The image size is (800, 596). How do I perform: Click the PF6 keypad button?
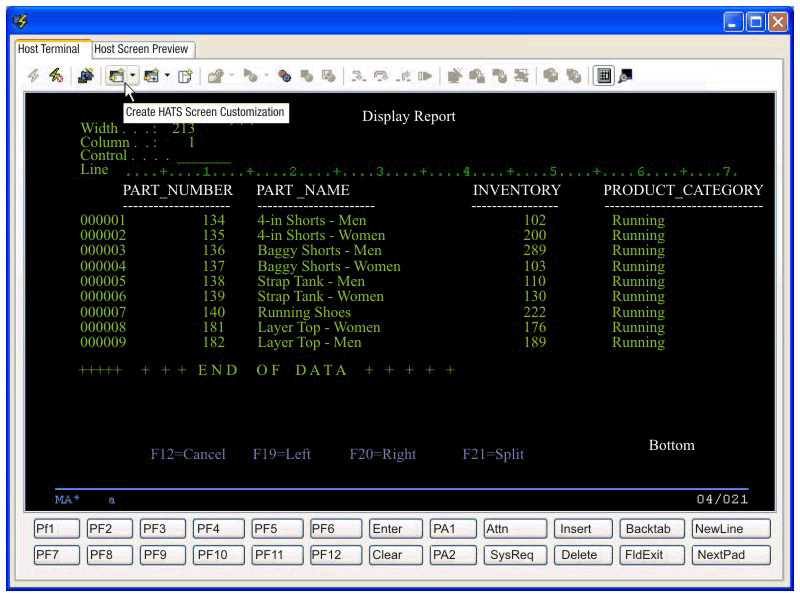tap(336, 529)
